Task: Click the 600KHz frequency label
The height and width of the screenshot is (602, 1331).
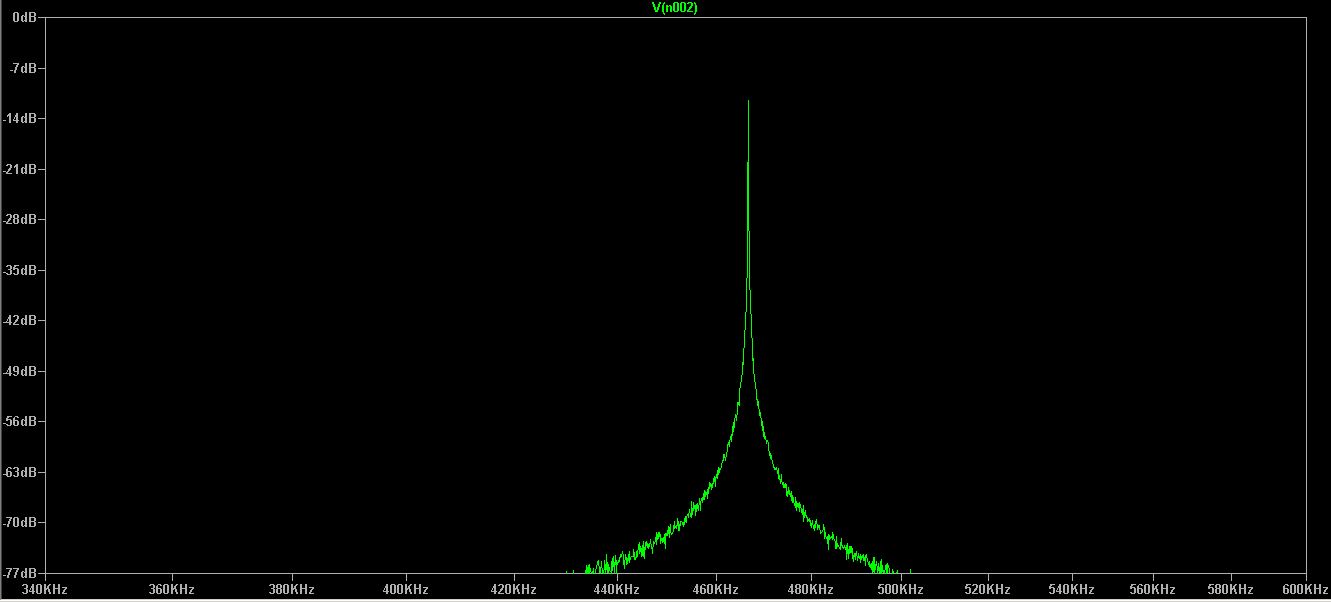Action: pyautogui.click(x=1306, y=590)
